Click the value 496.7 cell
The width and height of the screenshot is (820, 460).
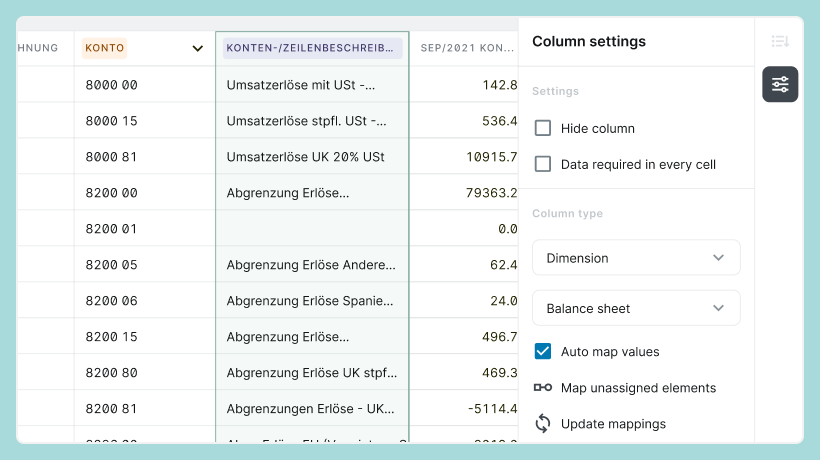pos(464,337)
